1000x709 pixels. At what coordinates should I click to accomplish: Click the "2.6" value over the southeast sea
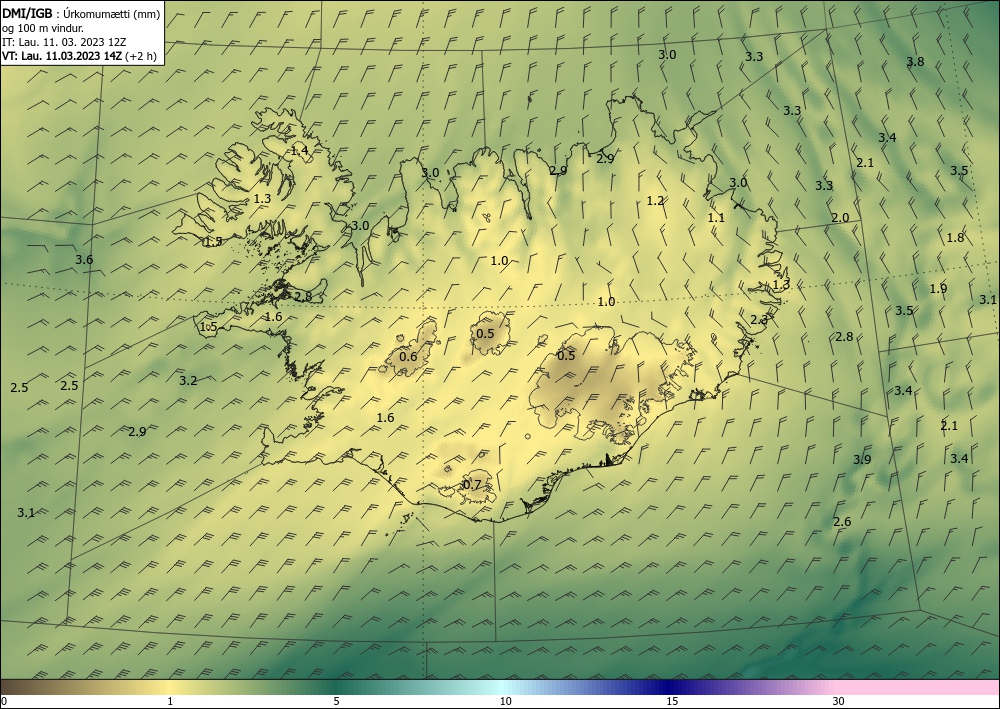pos(842,522)
